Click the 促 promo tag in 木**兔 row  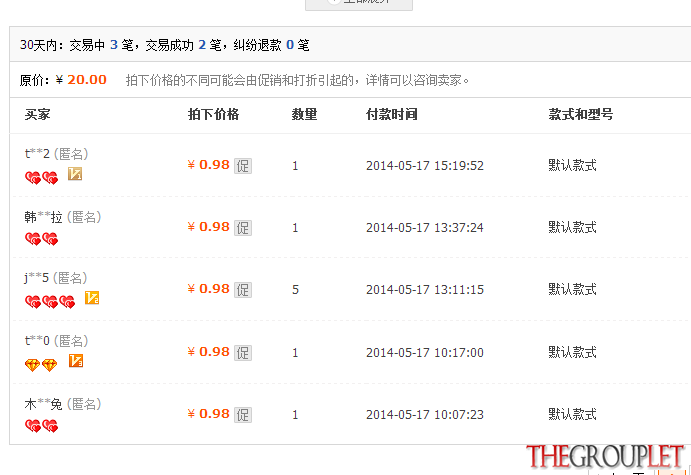click(x=243, y=415)
